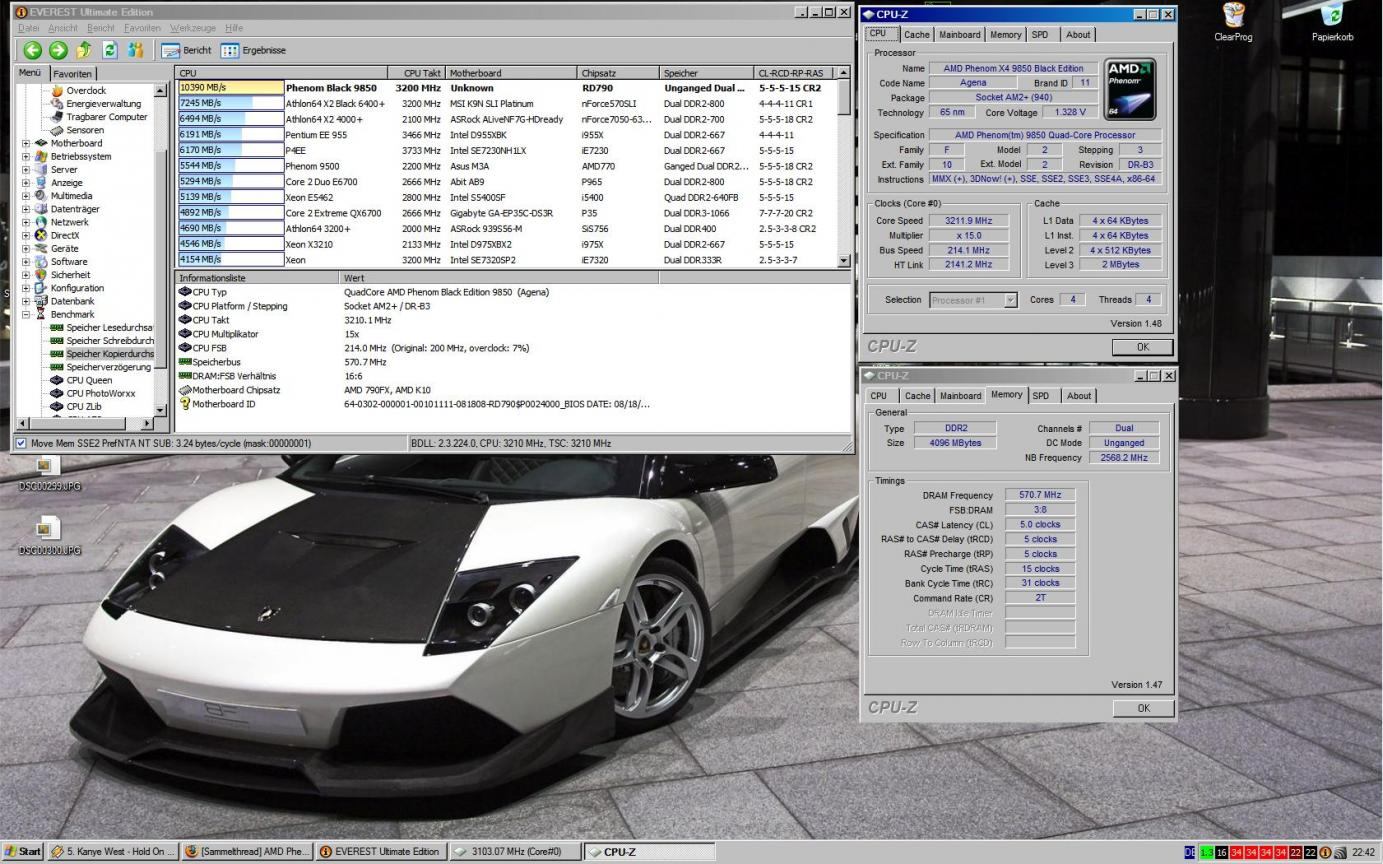Click OK in CPU-Z version 1.48 window

tap(1142, 347)
